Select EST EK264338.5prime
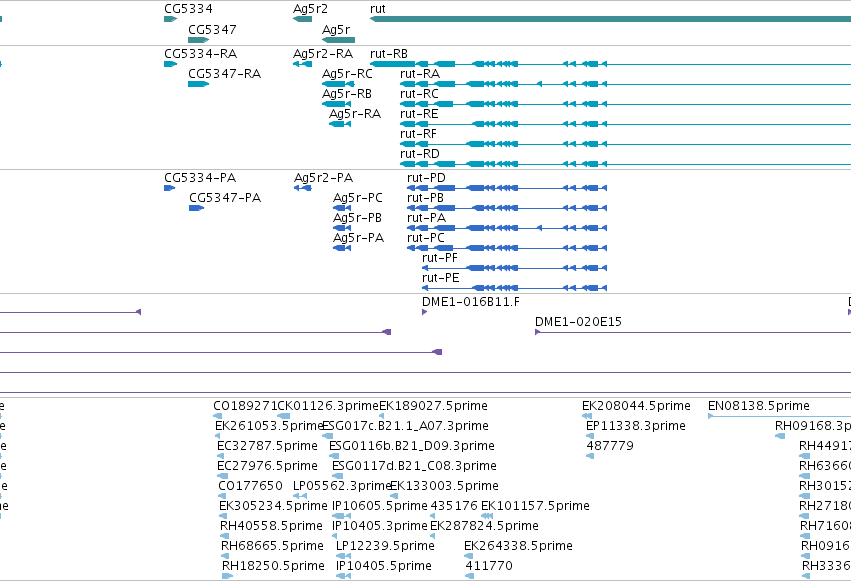 (518, 547)
